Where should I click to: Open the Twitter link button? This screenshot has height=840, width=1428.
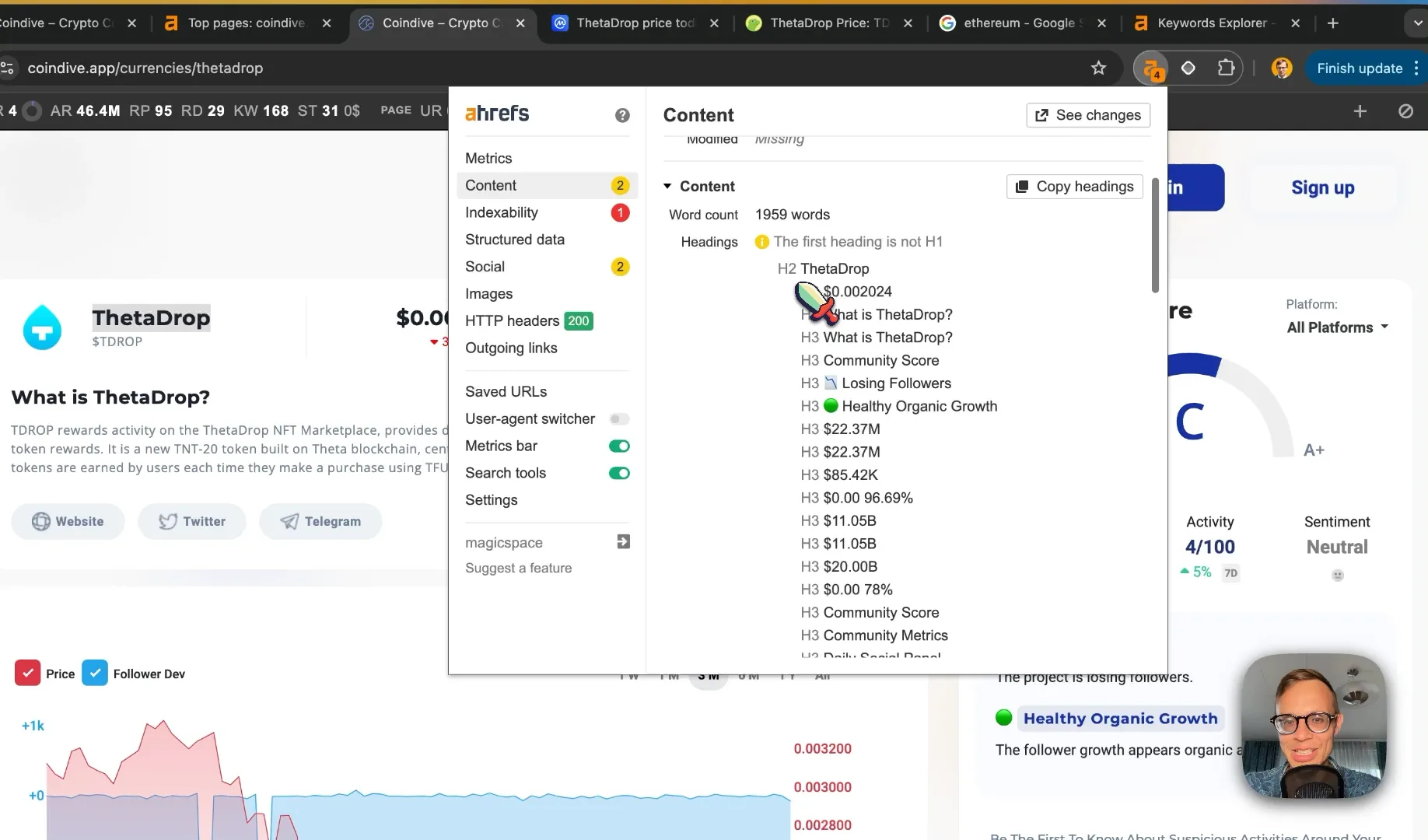[192, 521]
